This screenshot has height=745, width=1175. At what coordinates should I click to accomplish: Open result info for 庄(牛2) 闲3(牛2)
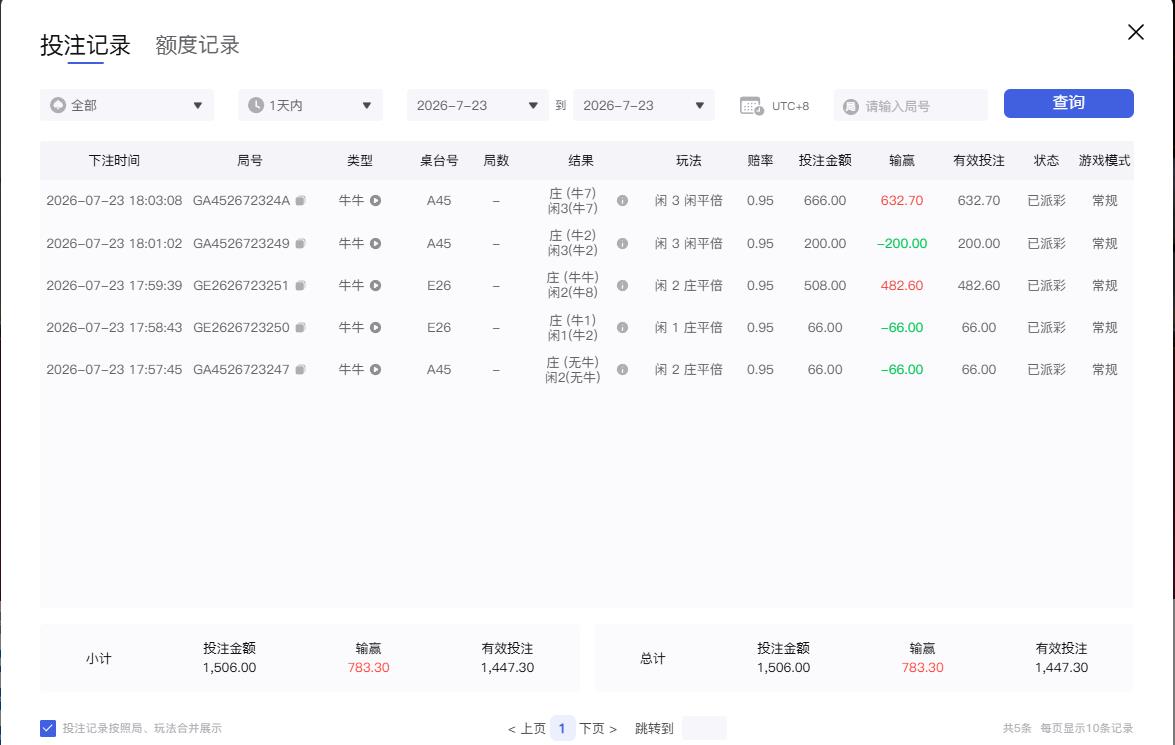(622, 244)
